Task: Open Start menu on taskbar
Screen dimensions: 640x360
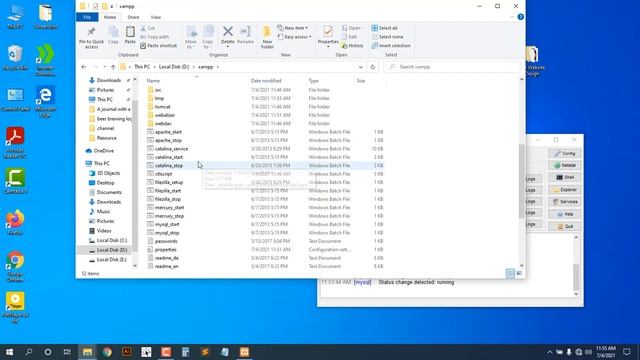Action: [x=9, y=352]
